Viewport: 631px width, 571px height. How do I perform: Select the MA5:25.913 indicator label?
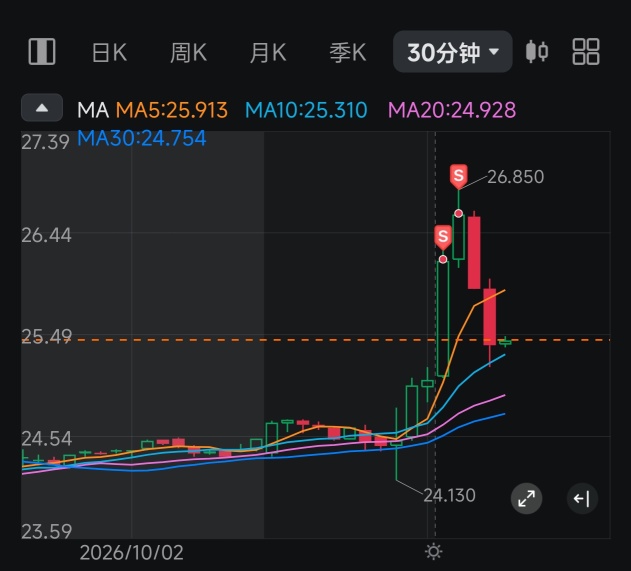172,110
